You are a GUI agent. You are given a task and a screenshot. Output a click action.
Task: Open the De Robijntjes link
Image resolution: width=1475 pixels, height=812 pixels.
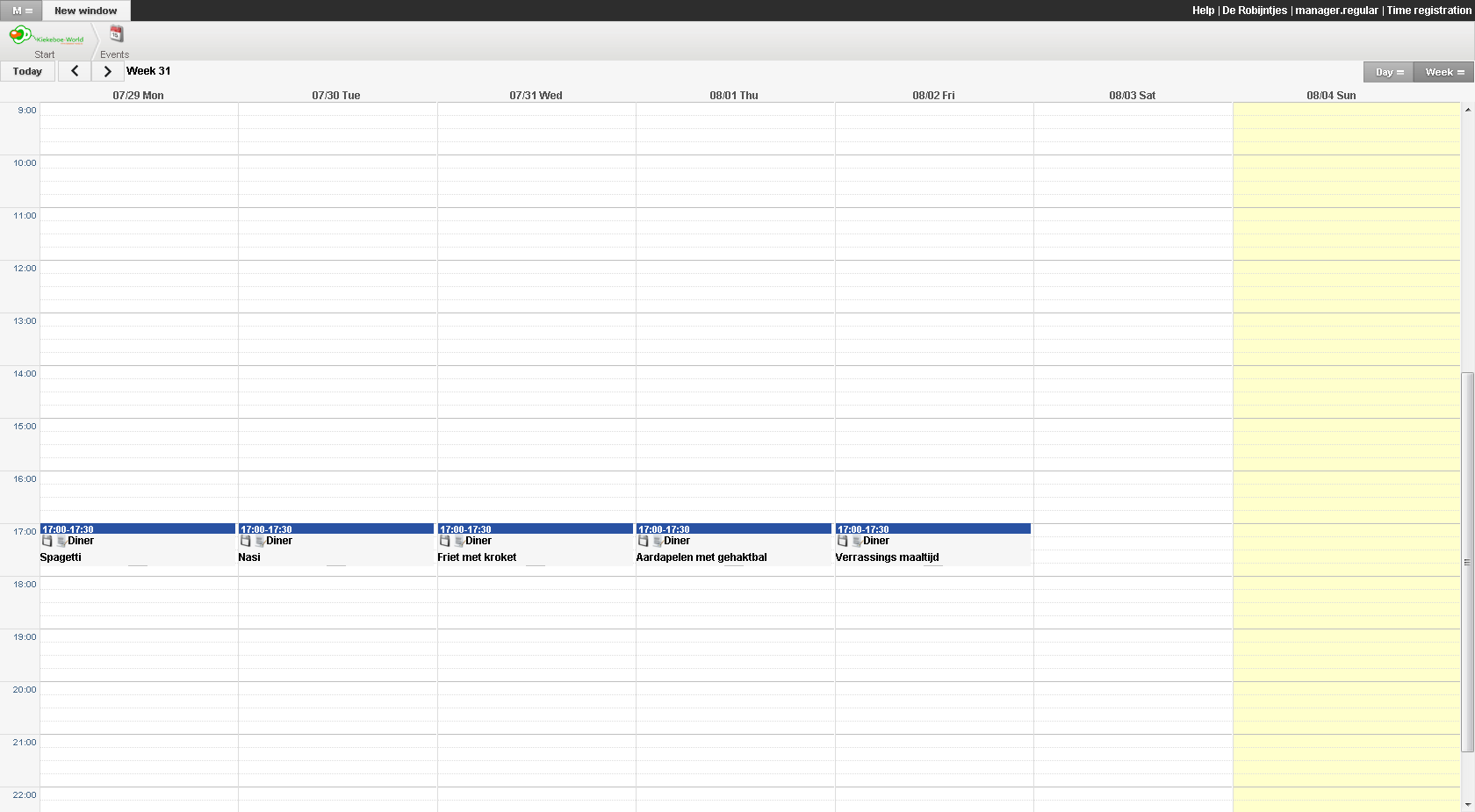[x=1254, y=11]
